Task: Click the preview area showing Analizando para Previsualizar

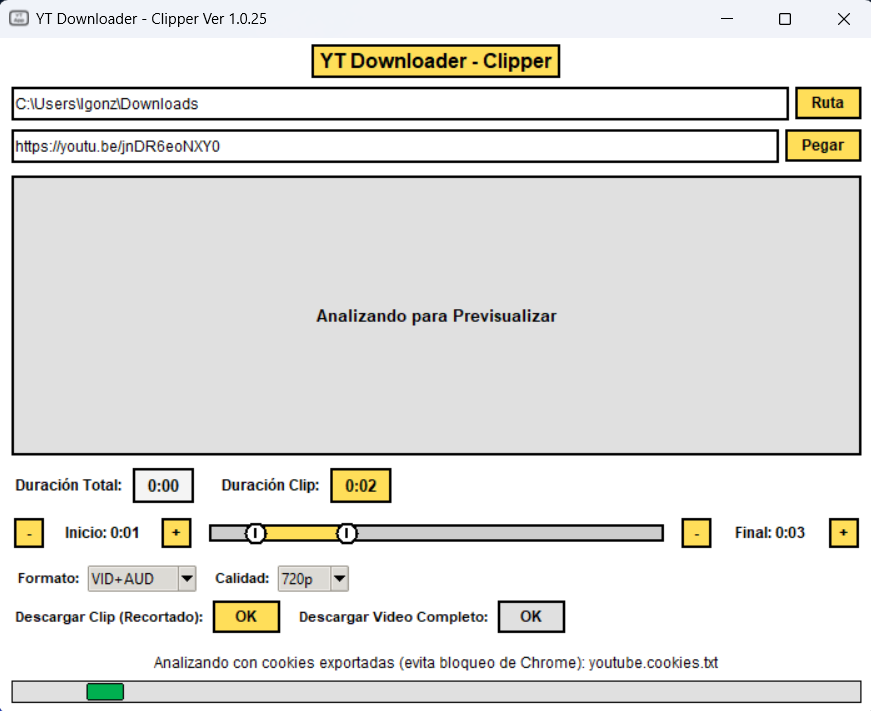Action: coord(436,316)
